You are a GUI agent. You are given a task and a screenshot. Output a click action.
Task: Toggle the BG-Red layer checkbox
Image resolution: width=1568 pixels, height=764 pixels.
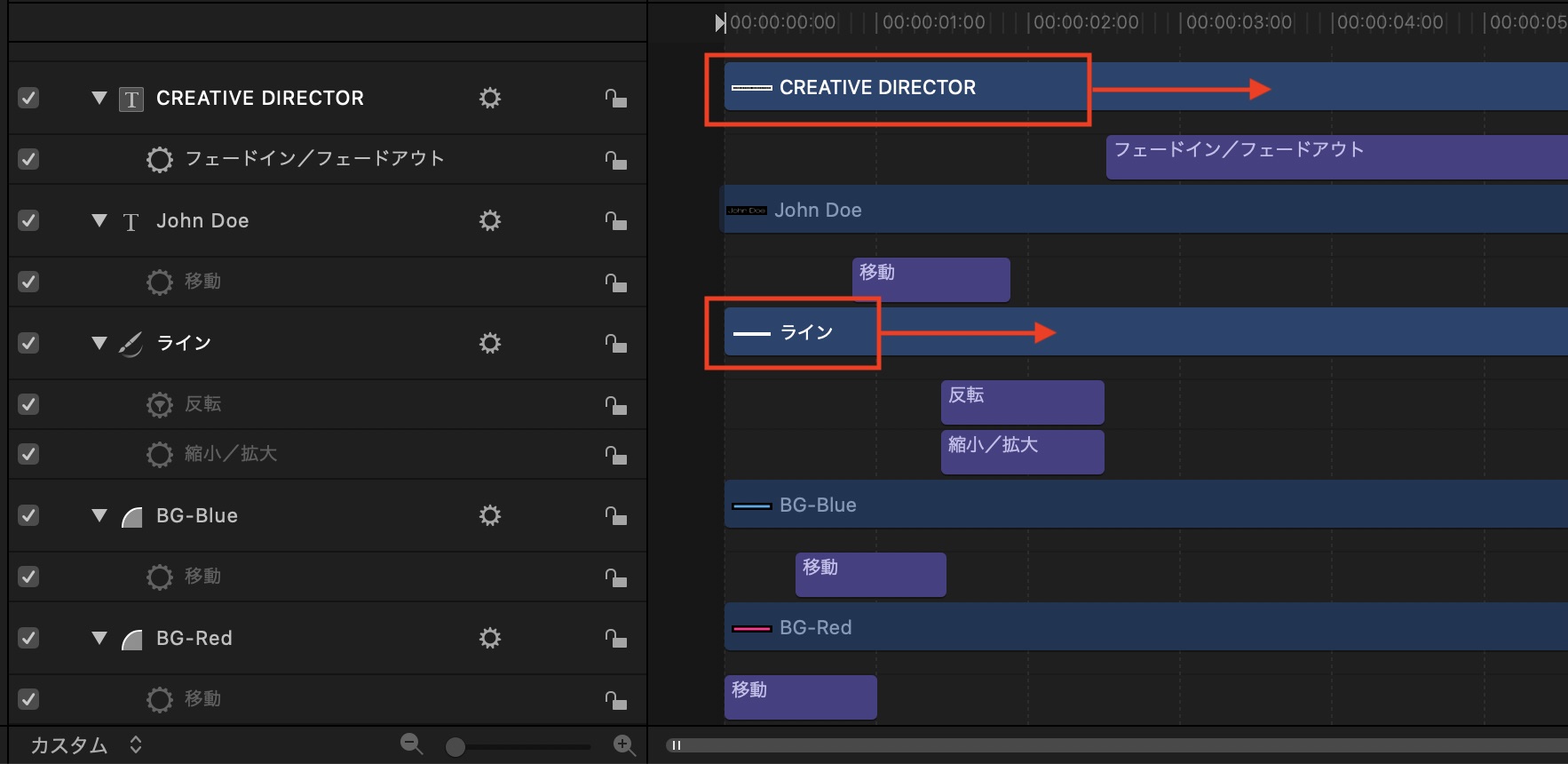(x=28, y=638)
